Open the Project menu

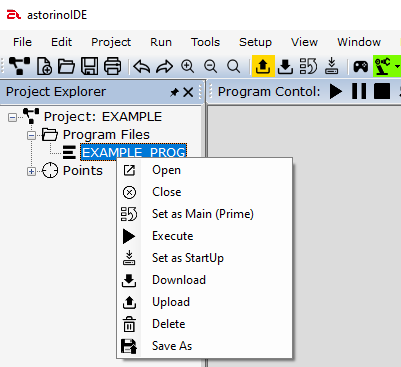(111, 42)
